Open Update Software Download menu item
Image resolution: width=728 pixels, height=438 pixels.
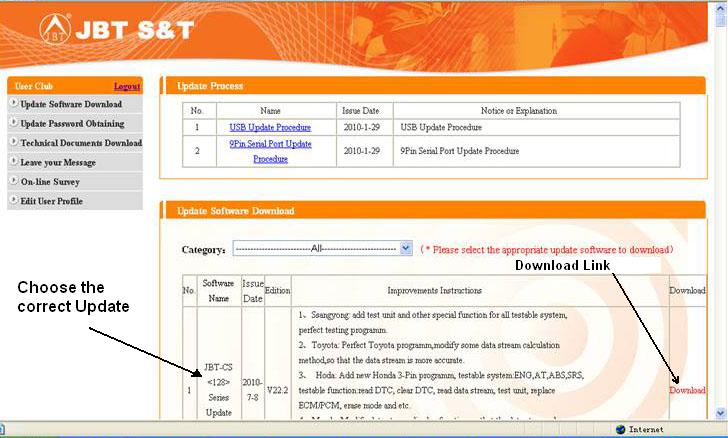pyautogui.click(x=71, y=104)
